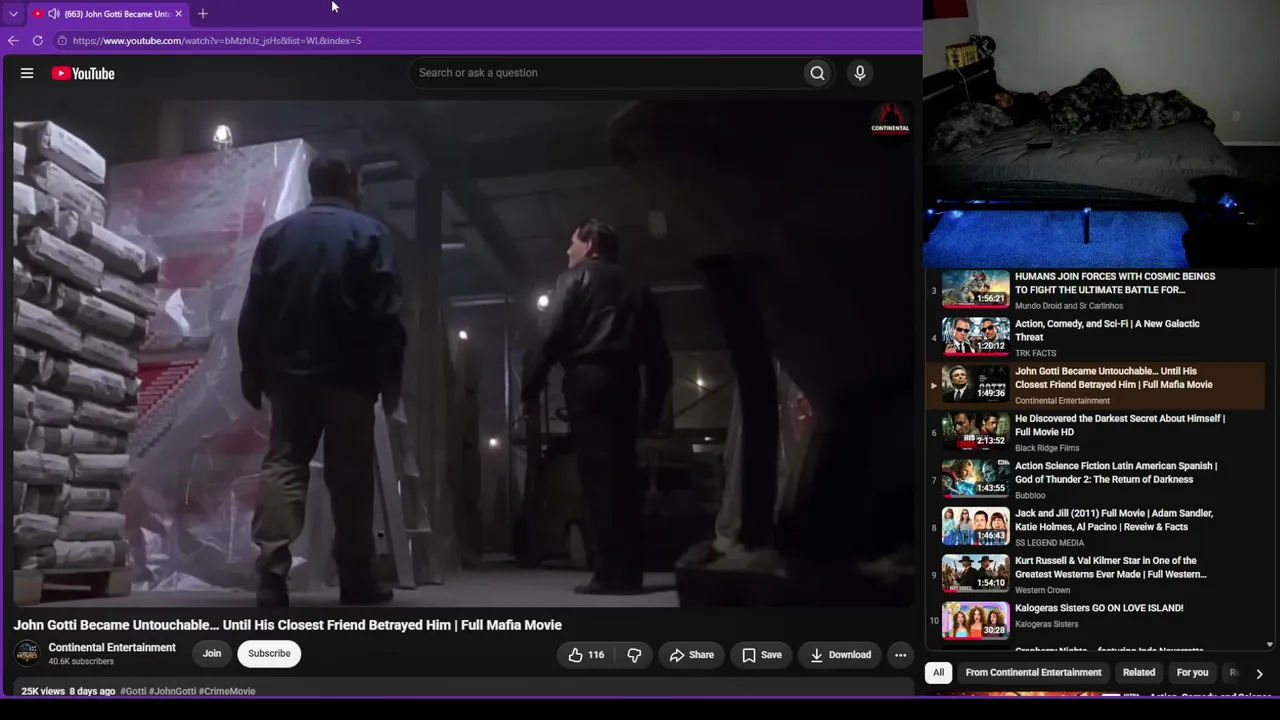
Task: Mute the tab via speaker icon
Action: (53, 14)
